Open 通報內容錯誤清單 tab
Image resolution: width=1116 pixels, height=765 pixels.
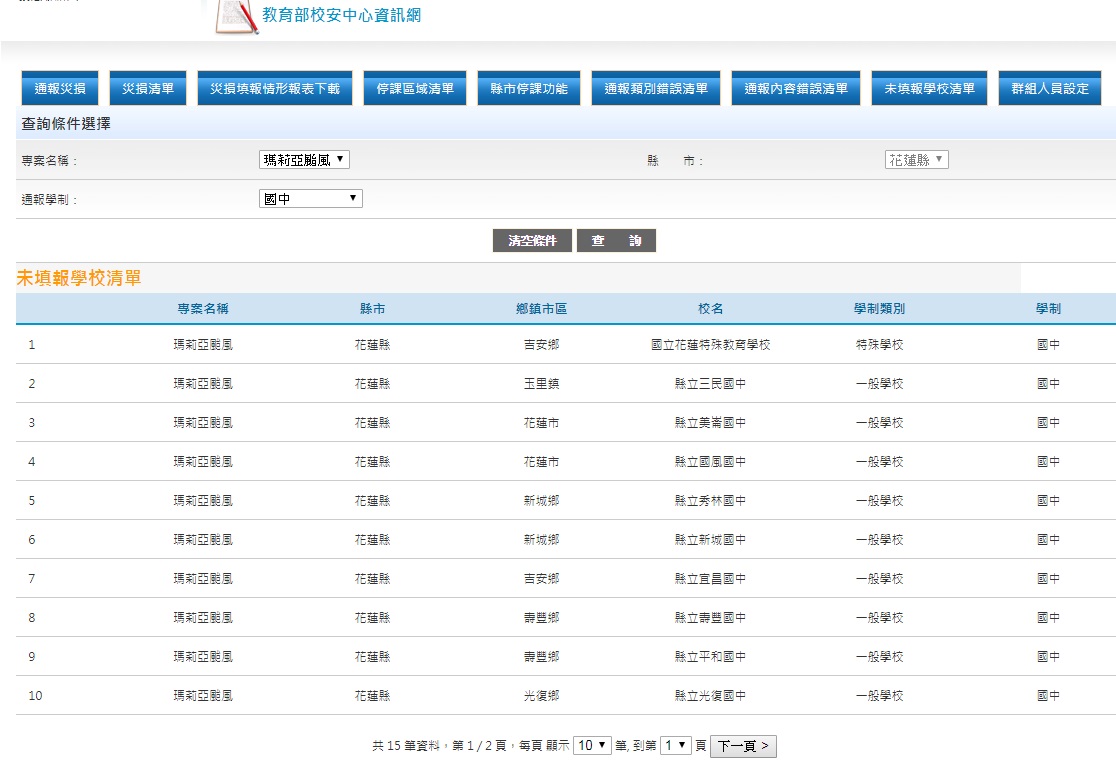pos(796,89)
